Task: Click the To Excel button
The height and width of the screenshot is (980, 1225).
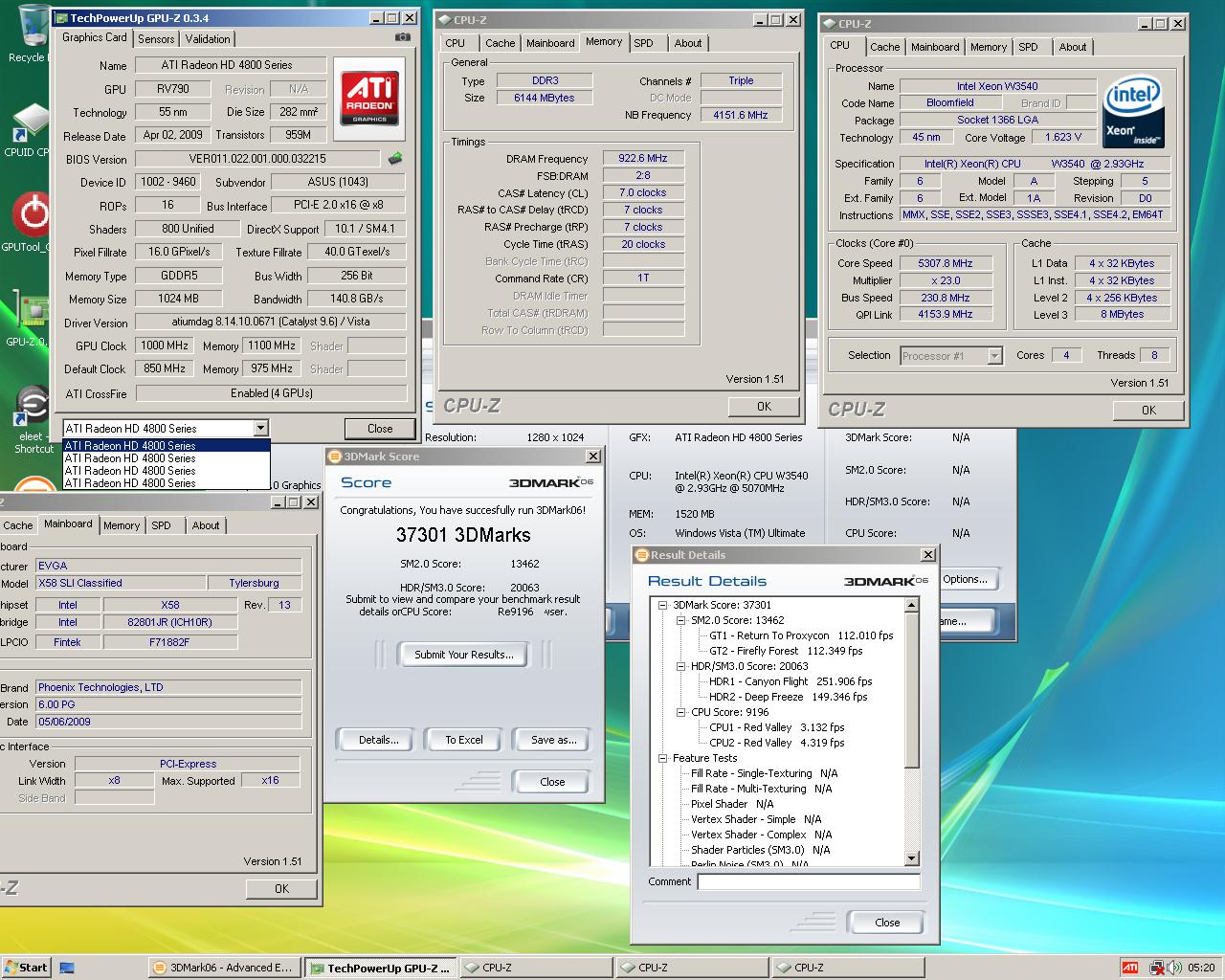Action: [x=464, y=740]
